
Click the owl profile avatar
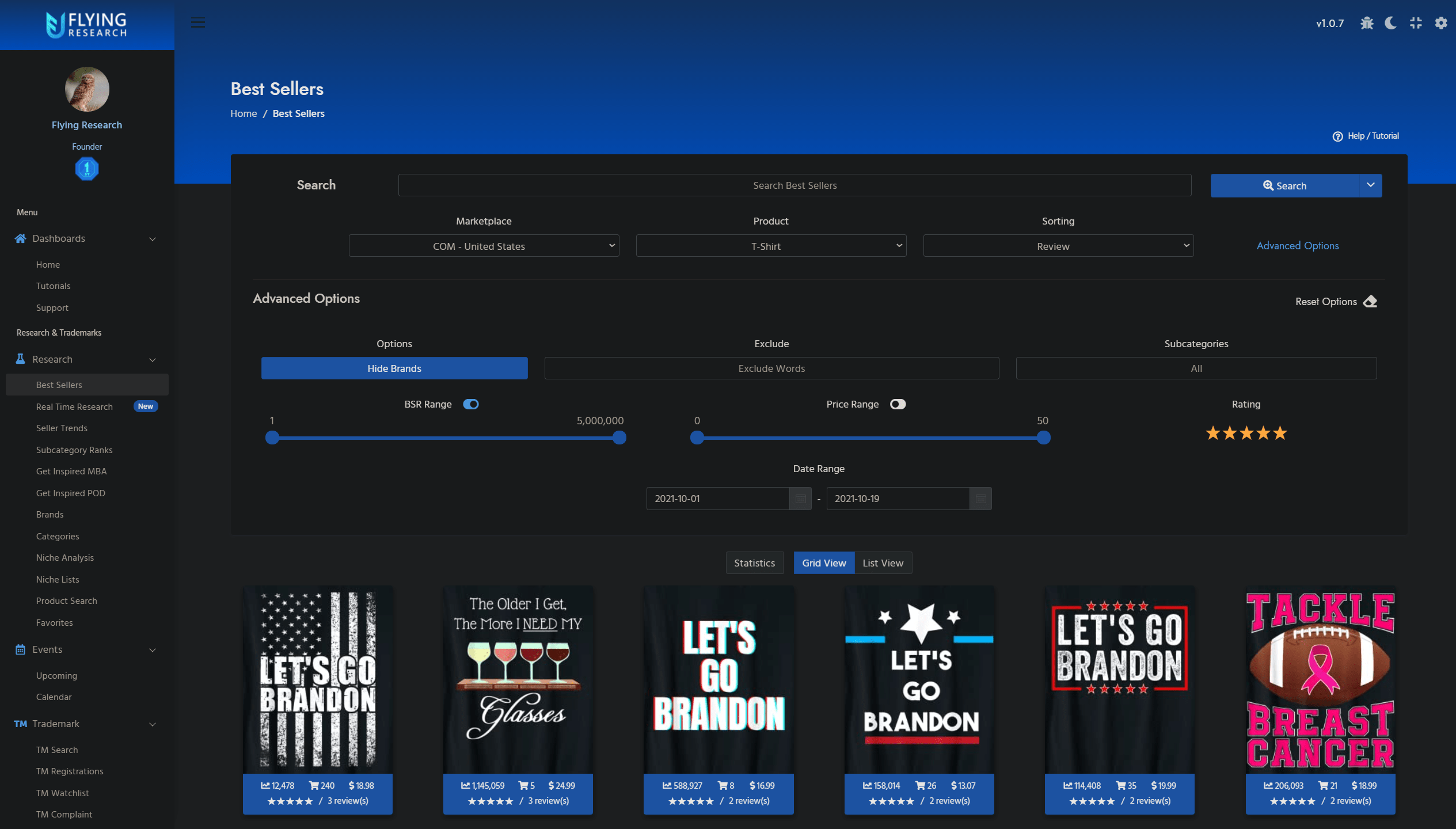[87, 89]
